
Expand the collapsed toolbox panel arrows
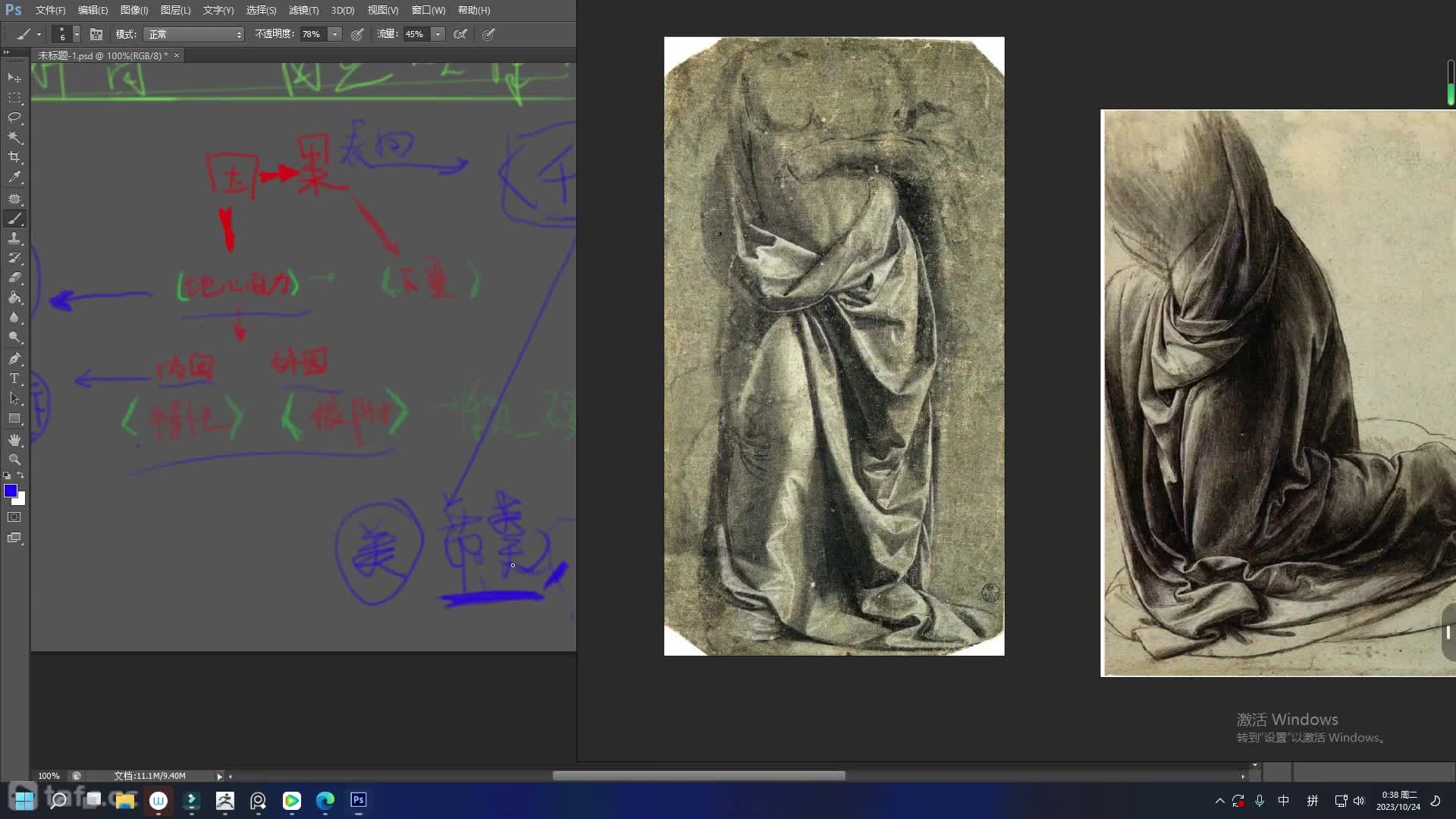pos(6,52)
